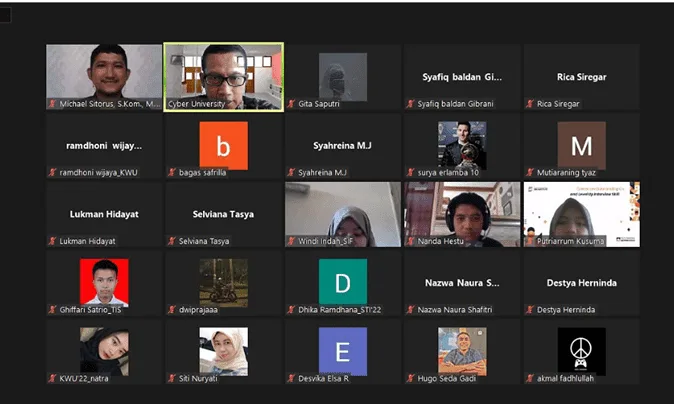Click muted mic icon beside Destya Herninda label
This screenshot has width=674, height=404.
[x=530, y=309]
